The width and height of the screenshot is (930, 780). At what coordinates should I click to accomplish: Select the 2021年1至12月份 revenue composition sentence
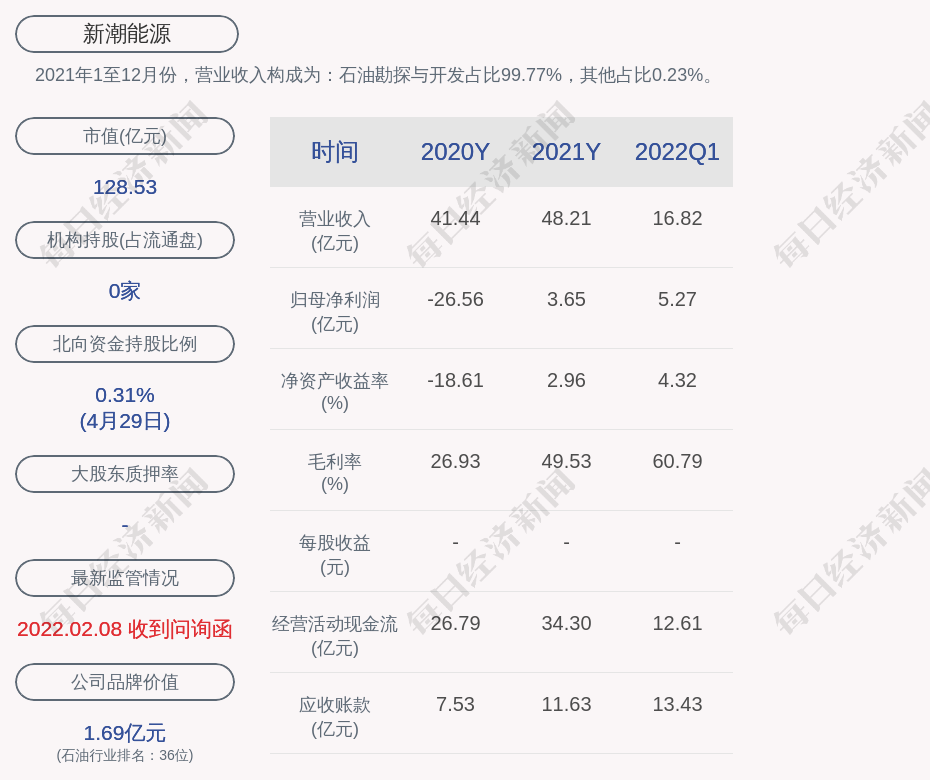(x=375, y=75)
